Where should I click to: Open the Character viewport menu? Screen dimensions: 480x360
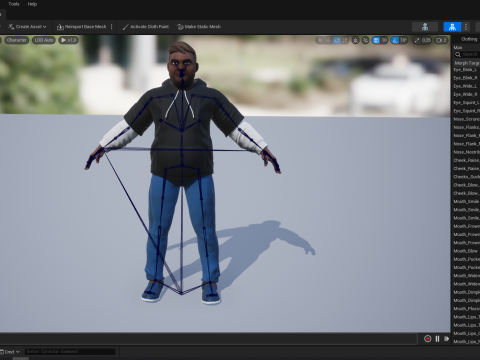coord(16,40)
